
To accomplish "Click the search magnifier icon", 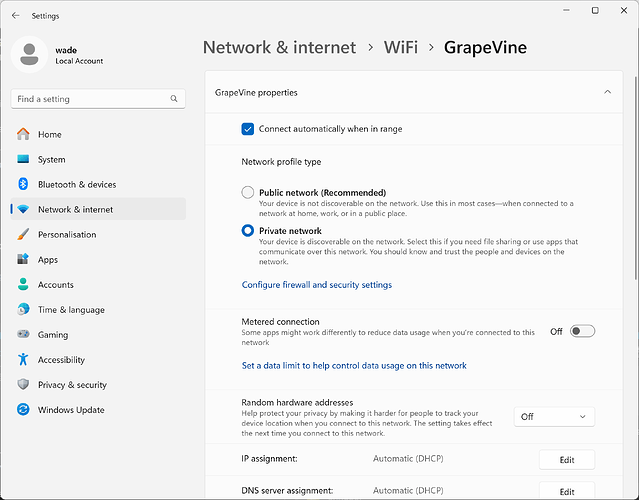I will [174, 99].
